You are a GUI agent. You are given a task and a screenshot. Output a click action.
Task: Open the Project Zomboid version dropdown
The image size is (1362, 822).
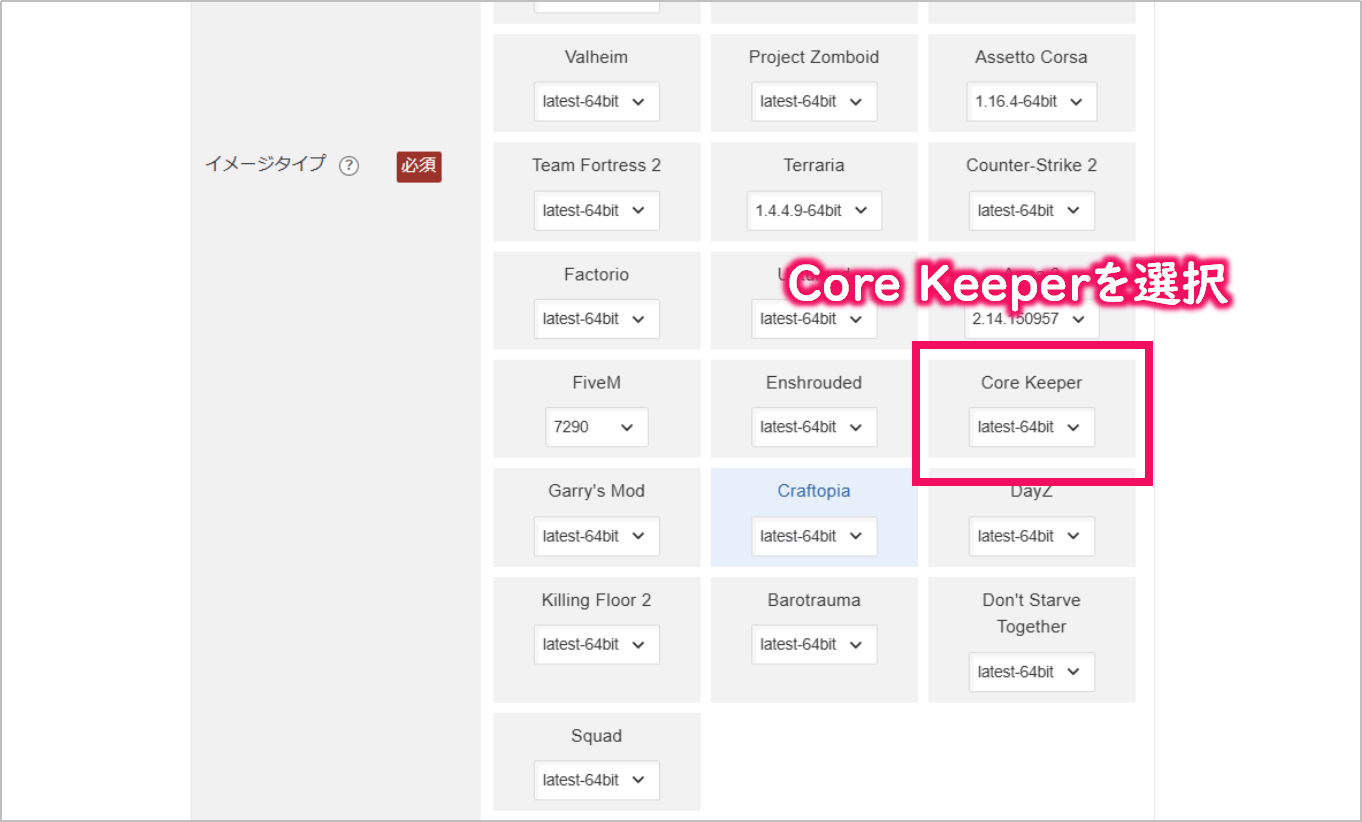coord(814,102)
